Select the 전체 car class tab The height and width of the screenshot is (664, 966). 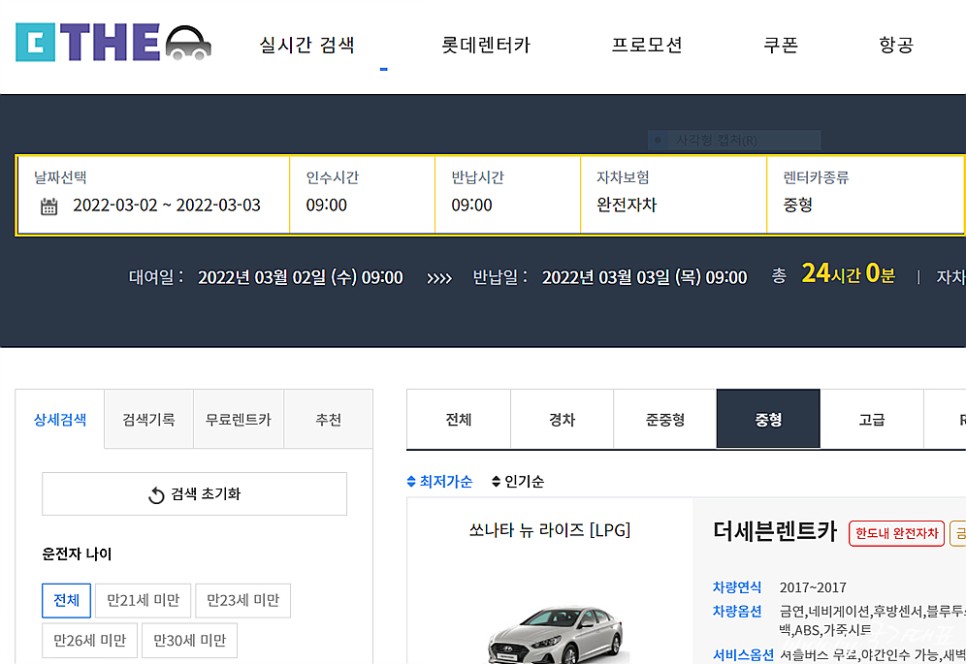coord(458,419)
